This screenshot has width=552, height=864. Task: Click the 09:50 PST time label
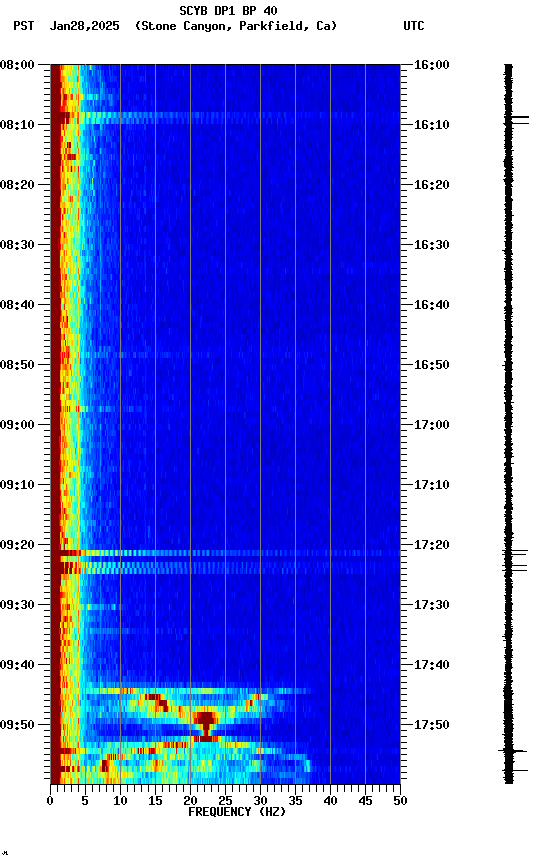coord(17,725)
